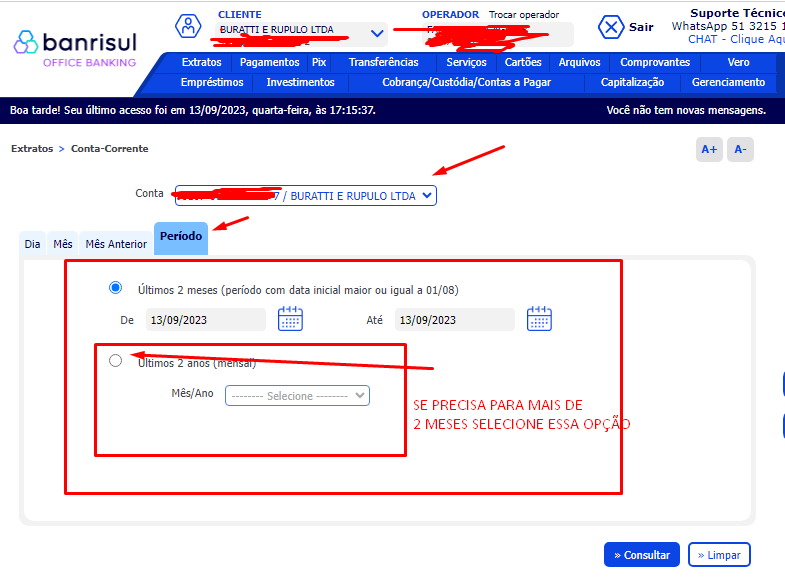Open the Mês/Ano Selecione dropdown
This screenshot has width=785, height=583.
298,396
